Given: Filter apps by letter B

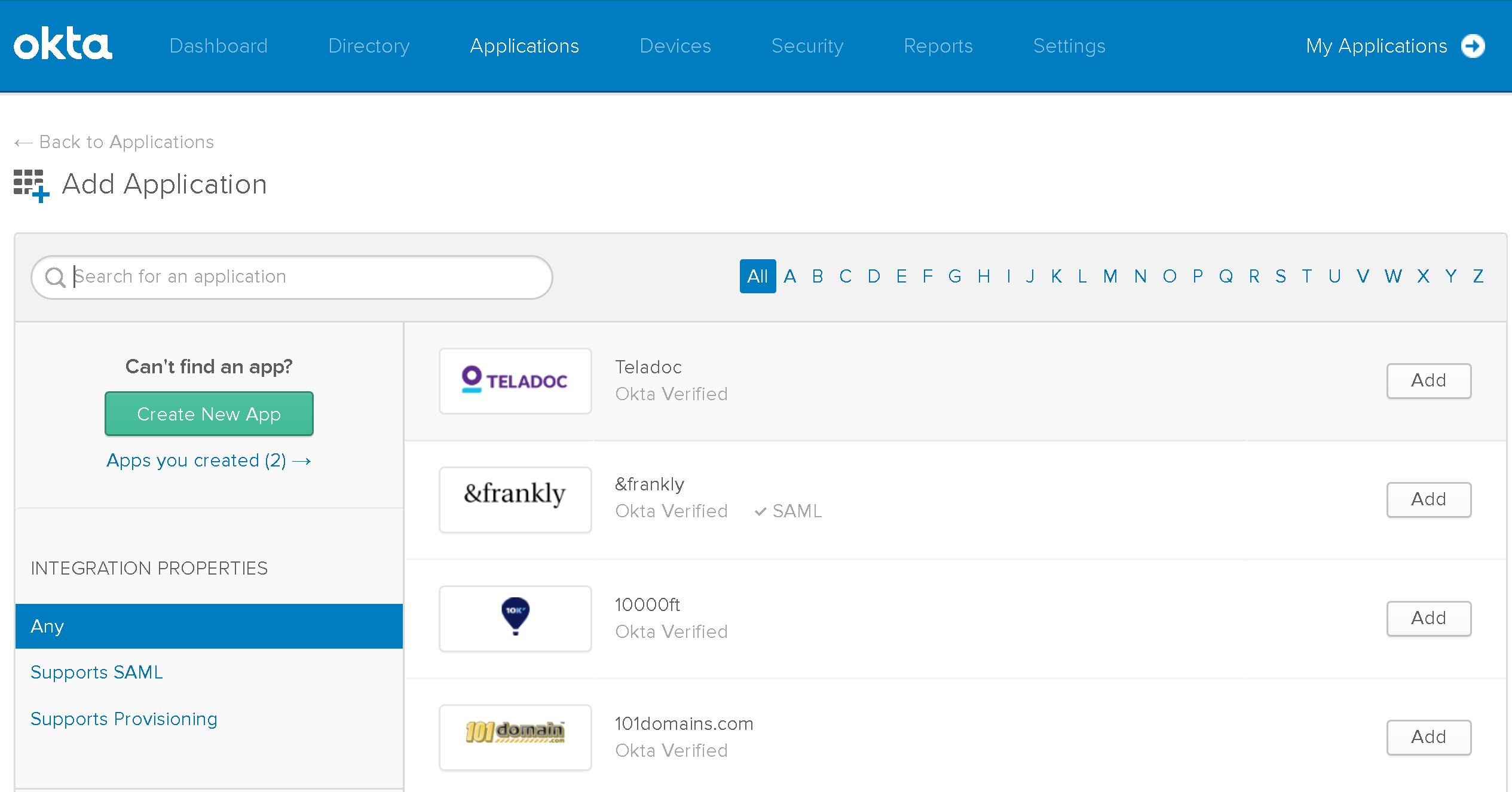Looking at the screenshot, I should click(x=818, y=276).
